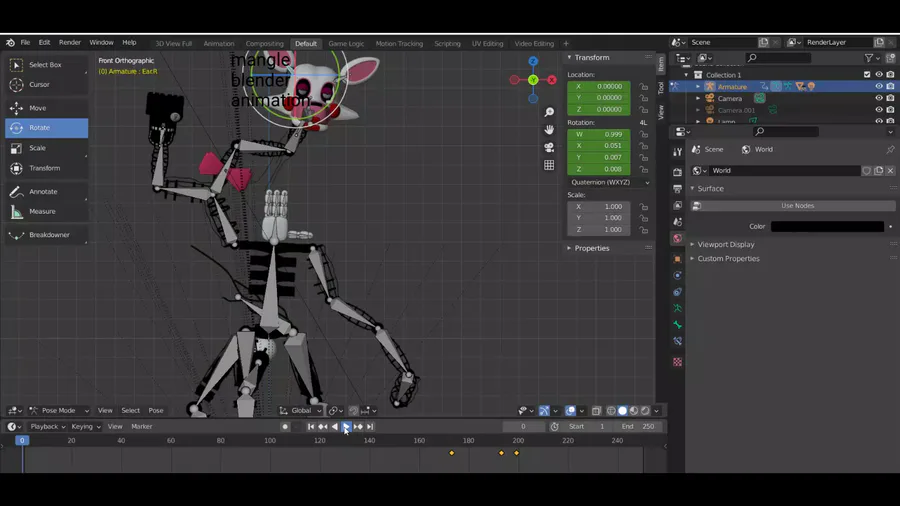Viewport: 900px width, 506px height.
Task: Switch to the Animation workspace tab
Action: (219, 44)
